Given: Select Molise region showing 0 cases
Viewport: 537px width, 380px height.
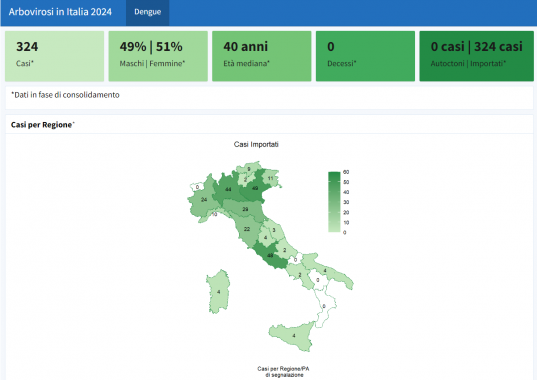Looking at the screenshot, I should 296,260.
